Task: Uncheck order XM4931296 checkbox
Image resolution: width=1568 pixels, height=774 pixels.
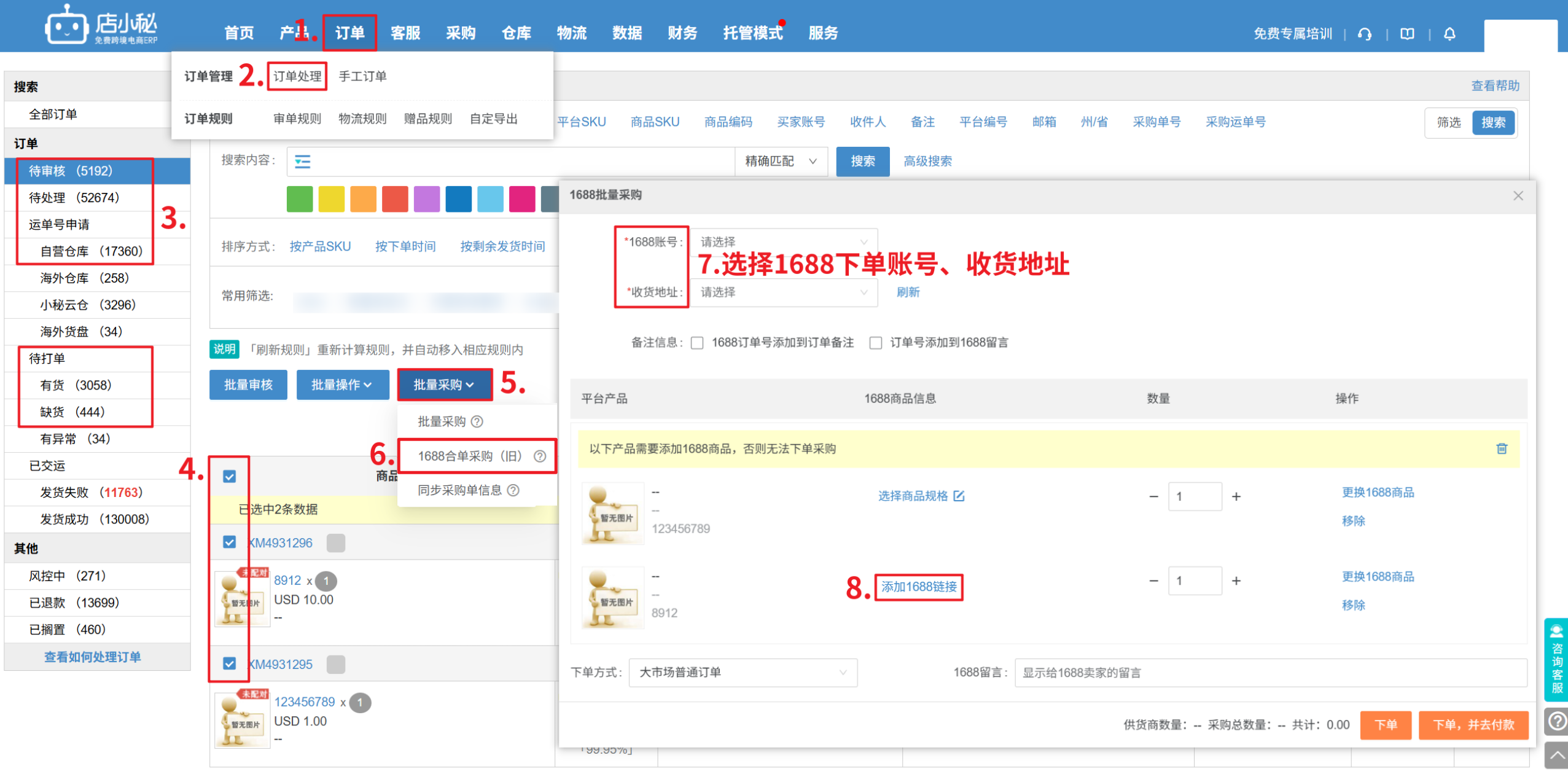Action: (x=230, y=542)
